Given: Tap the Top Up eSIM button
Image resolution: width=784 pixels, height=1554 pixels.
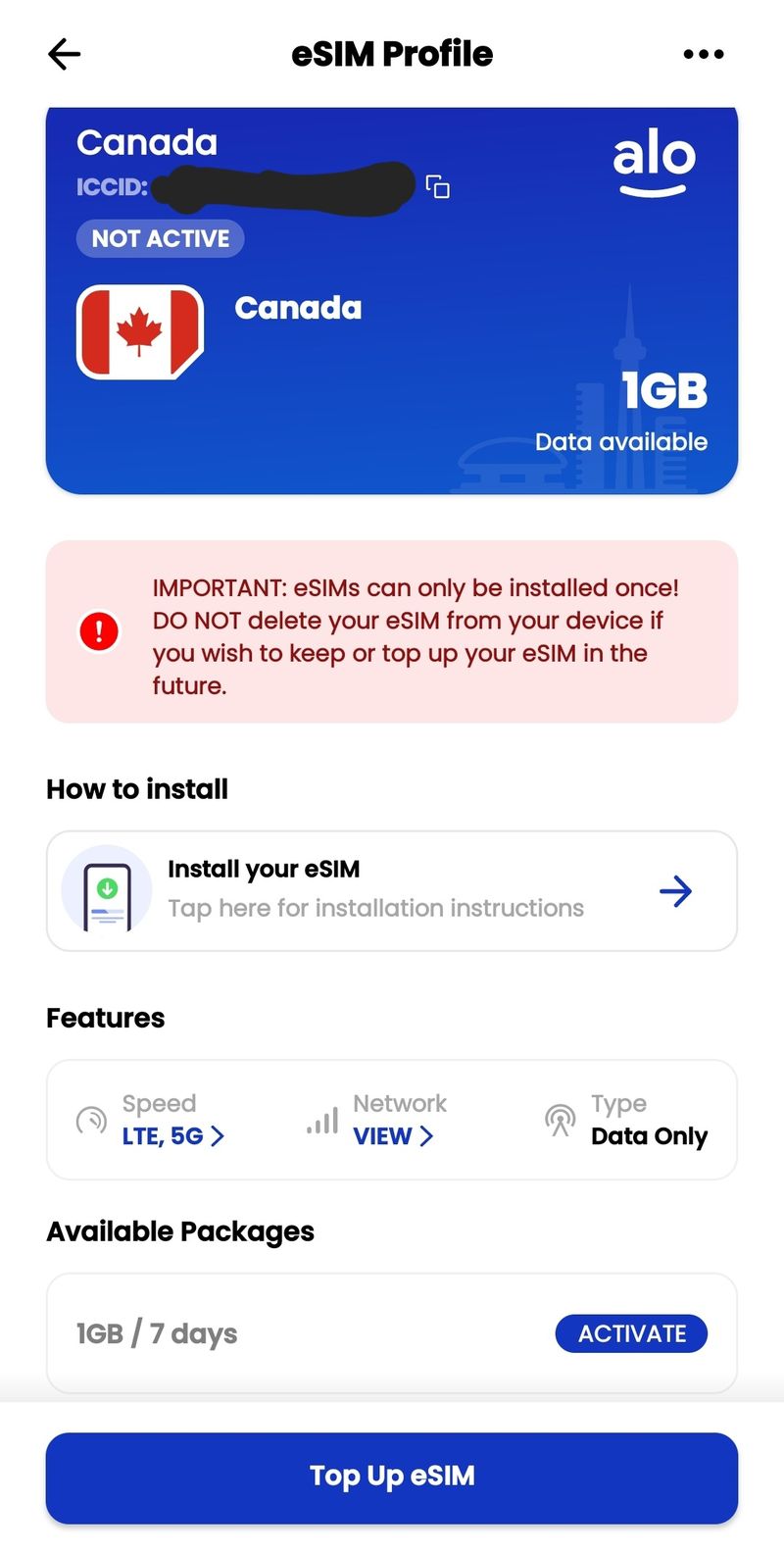Looking at the screenshot, I should 392,1478.
